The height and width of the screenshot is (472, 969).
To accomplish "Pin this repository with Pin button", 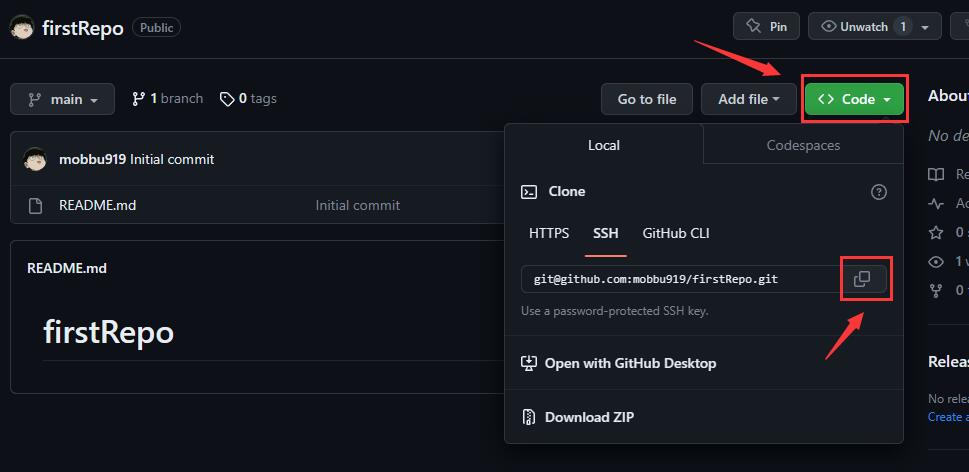I will pos(766,27).
